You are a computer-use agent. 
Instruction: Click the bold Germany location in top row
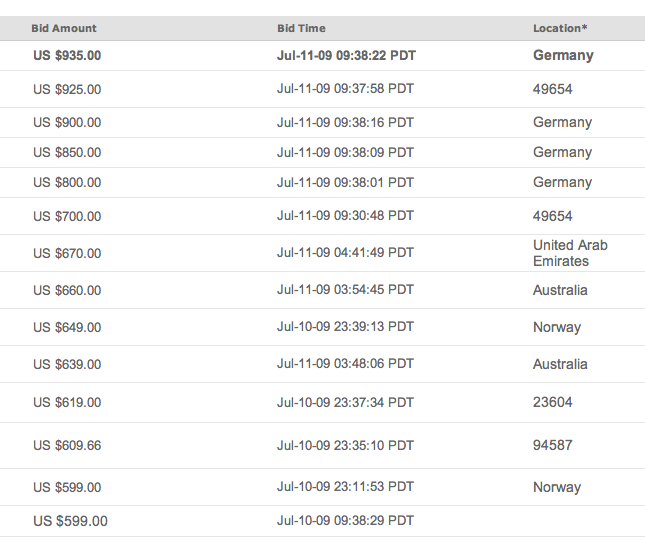(563, 56)
